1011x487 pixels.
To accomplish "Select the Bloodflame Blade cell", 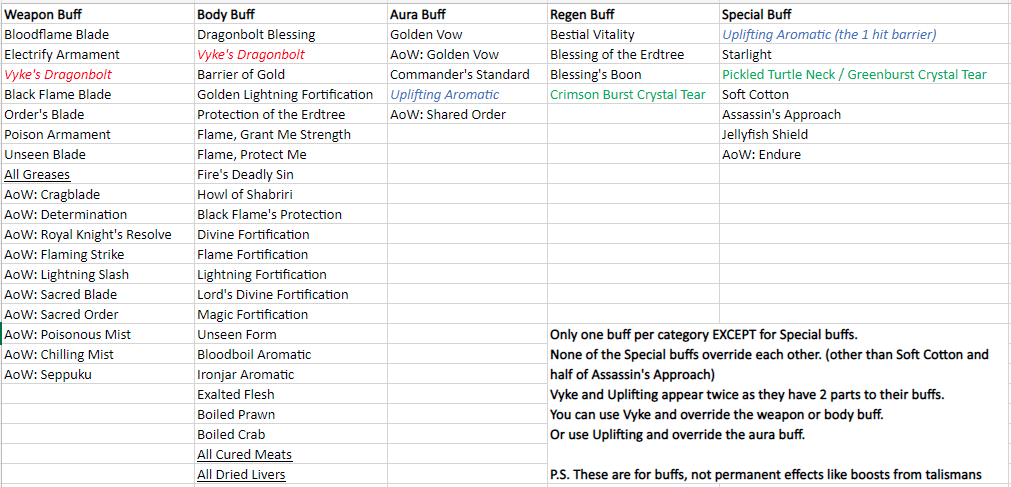I will click(x=56, y=35).
